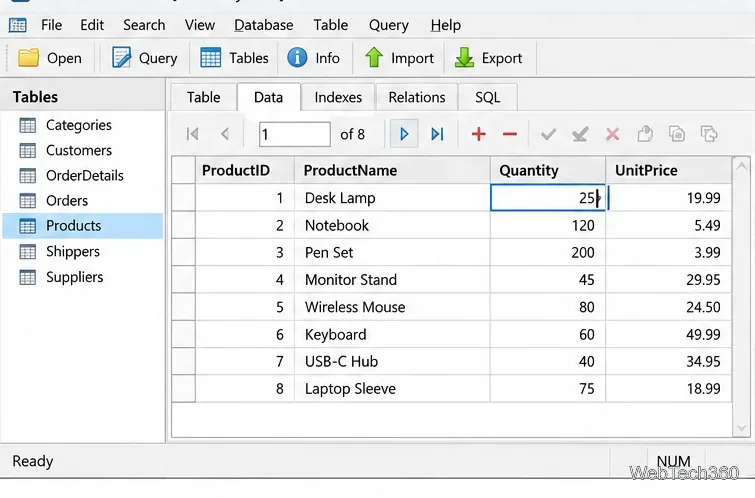
Task: Click the Wireless Mouse name cell
Action: tap(392, 307)
